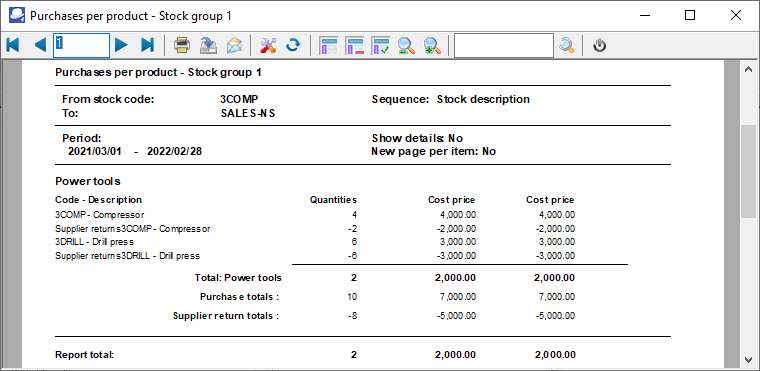Export the report to file
This screenshot has width=760, height=371.
[208, 46]
